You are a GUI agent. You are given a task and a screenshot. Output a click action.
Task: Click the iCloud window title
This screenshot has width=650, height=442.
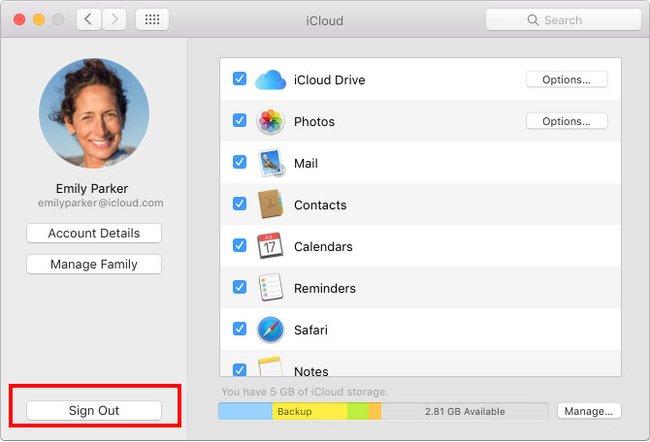325,21
